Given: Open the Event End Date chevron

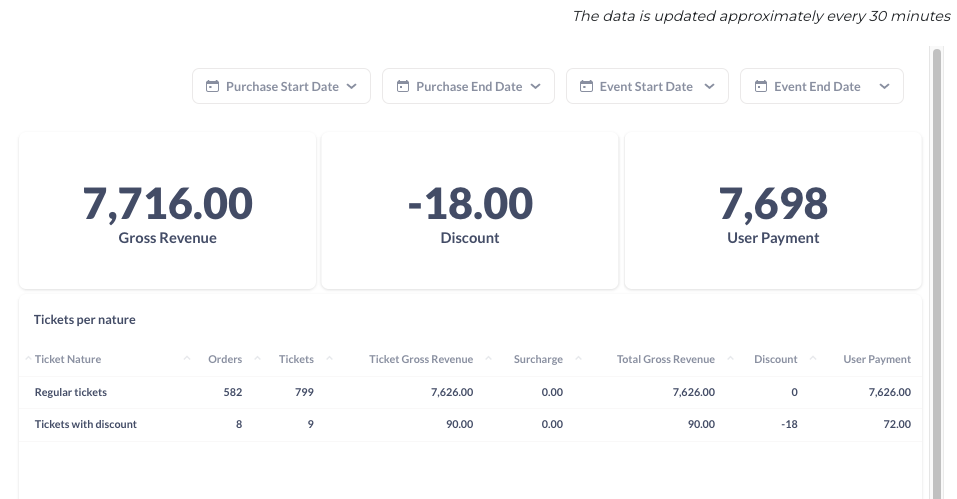Looking at the screenshot, I should 884,86.
